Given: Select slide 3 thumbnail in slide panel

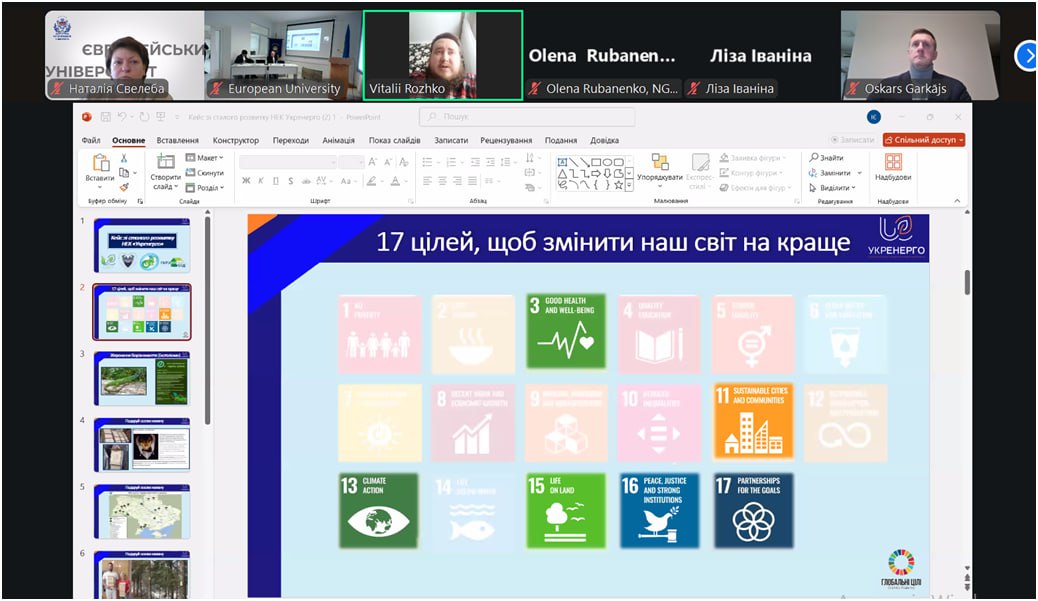Looking at the screenshot, I should click(x=141, y=377).
